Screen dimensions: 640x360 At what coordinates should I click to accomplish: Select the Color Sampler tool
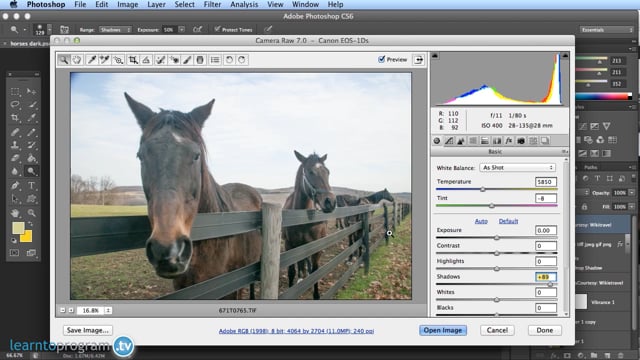coord(104,60)
